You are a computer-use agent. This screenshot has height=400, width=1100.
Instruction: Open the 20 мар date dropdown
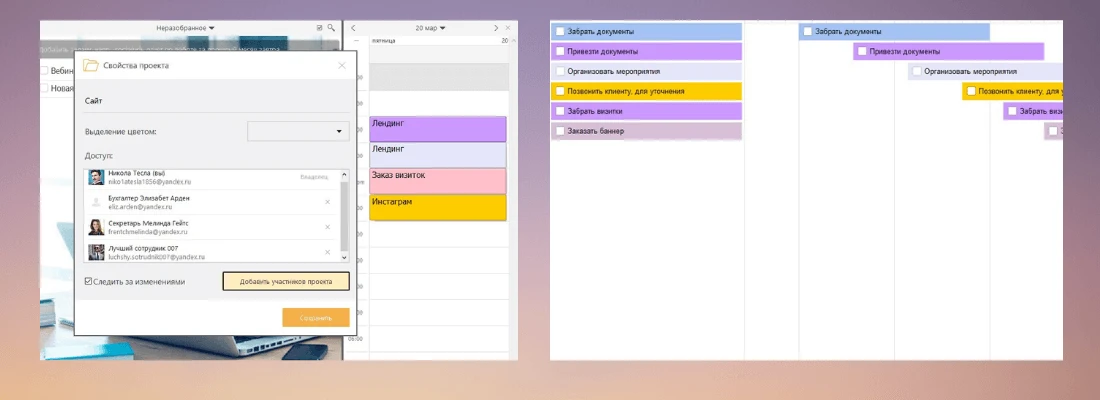click(431, 28)
